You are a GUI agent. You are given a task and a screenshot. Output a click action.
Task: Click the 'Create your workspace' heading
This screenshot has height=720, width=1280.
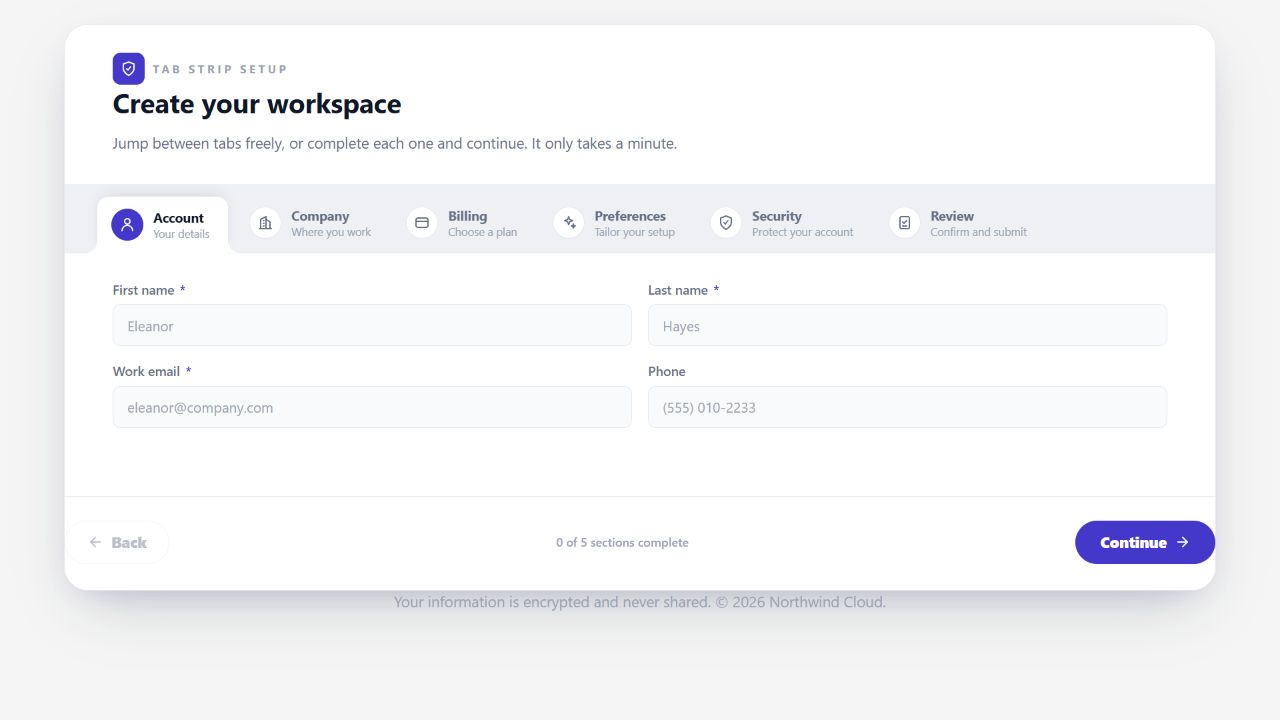click(257, 104)
